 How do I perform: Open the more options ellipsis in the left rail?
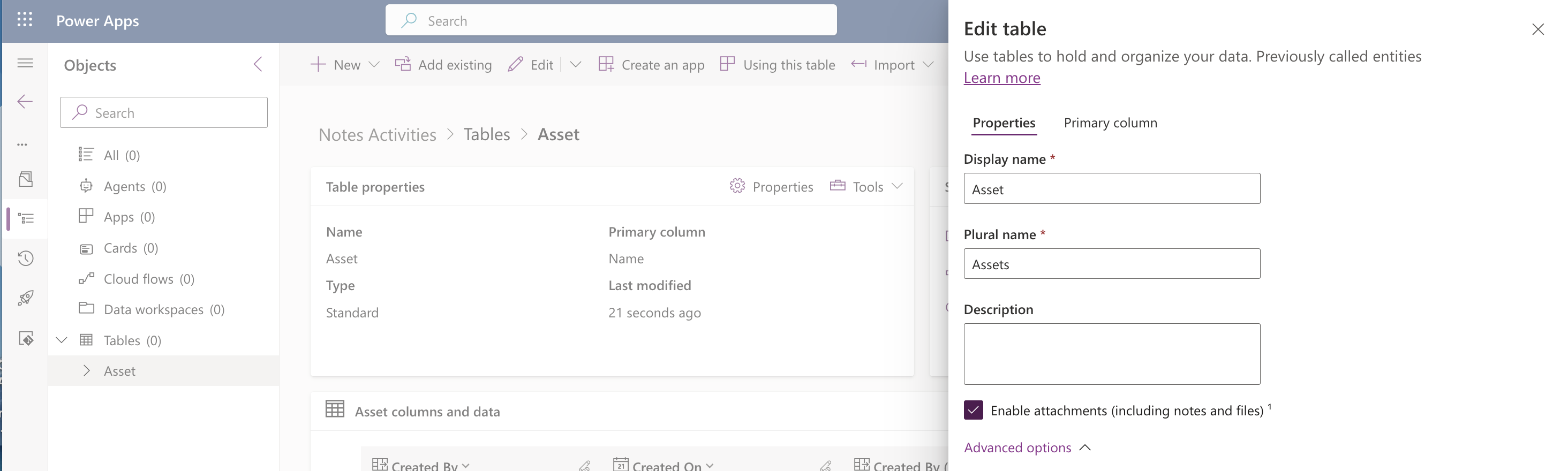[22, 145]
